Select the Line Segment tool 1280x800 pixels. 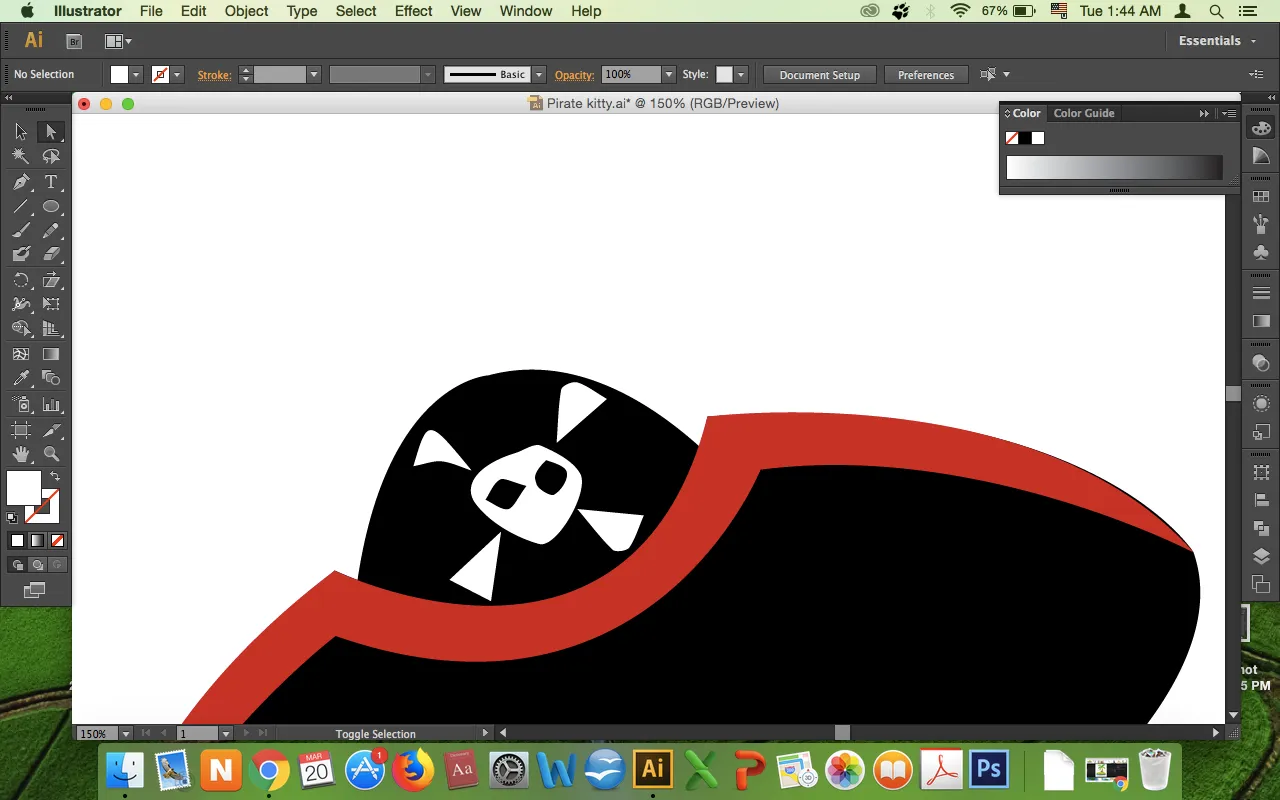click(21, 207)
